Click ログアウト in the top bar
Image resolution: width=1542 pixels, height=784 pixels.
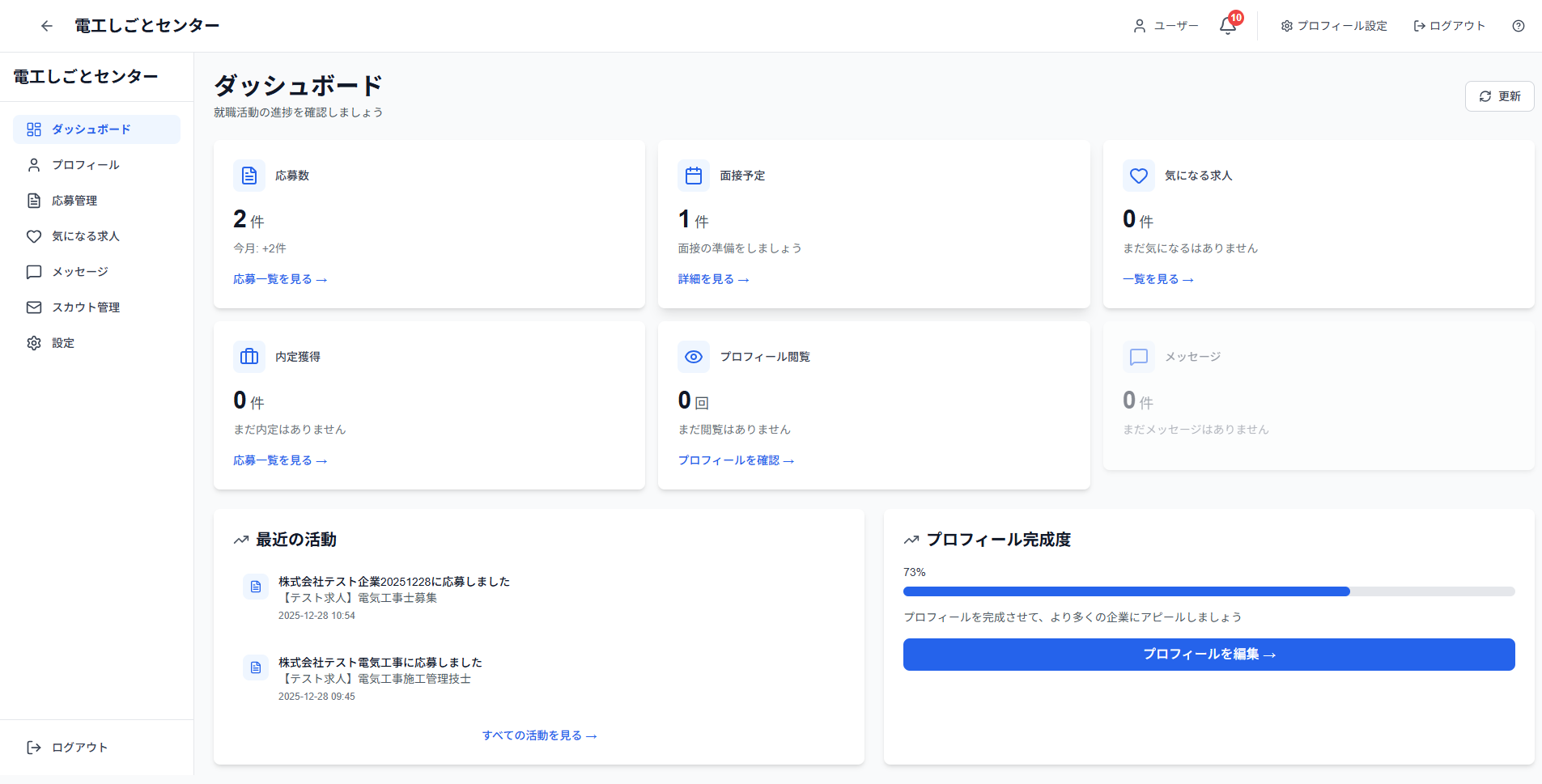tap(1449, 25)
